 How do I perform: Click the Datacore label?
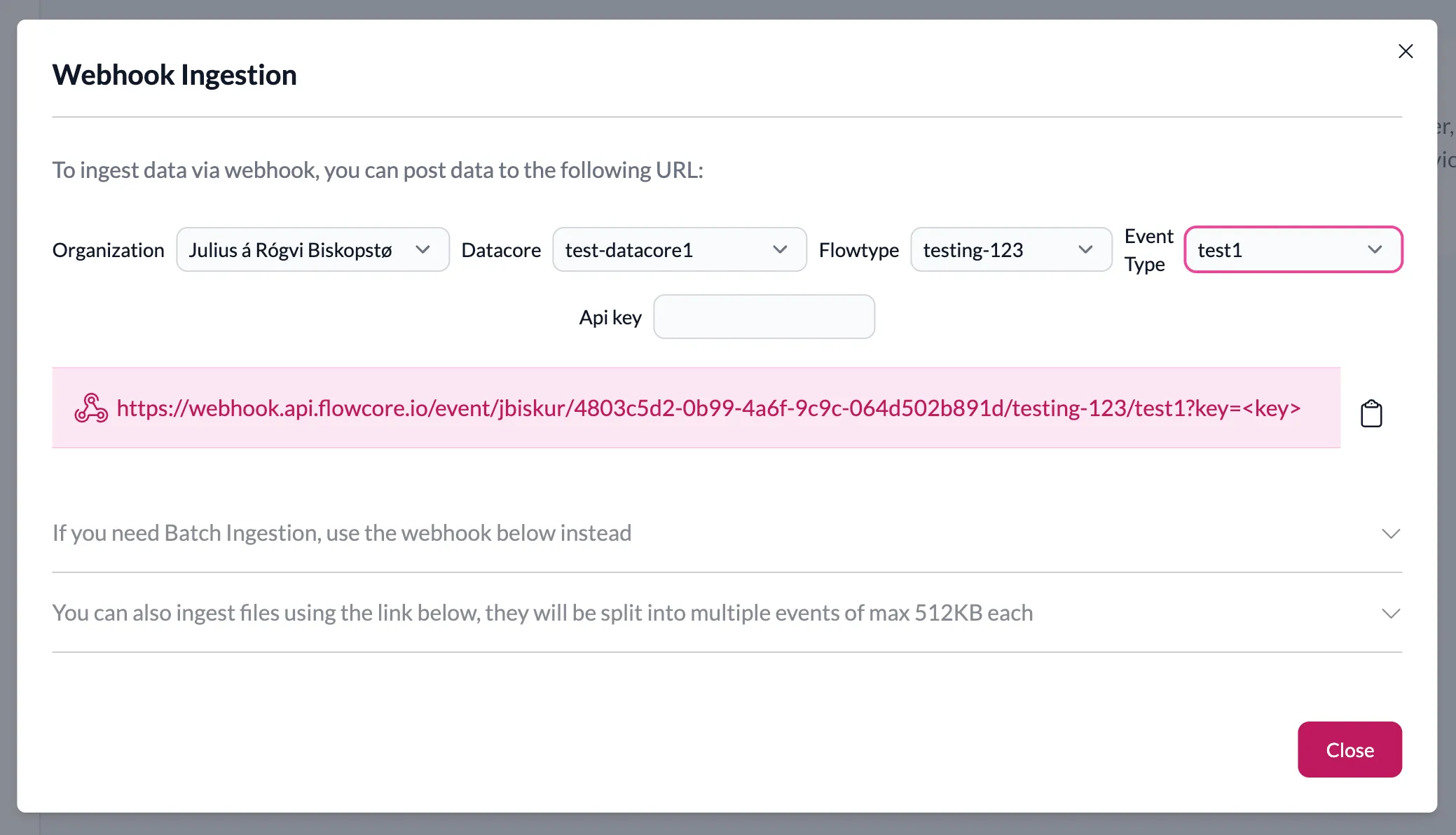pyautogui.click(x=501, y=250)
